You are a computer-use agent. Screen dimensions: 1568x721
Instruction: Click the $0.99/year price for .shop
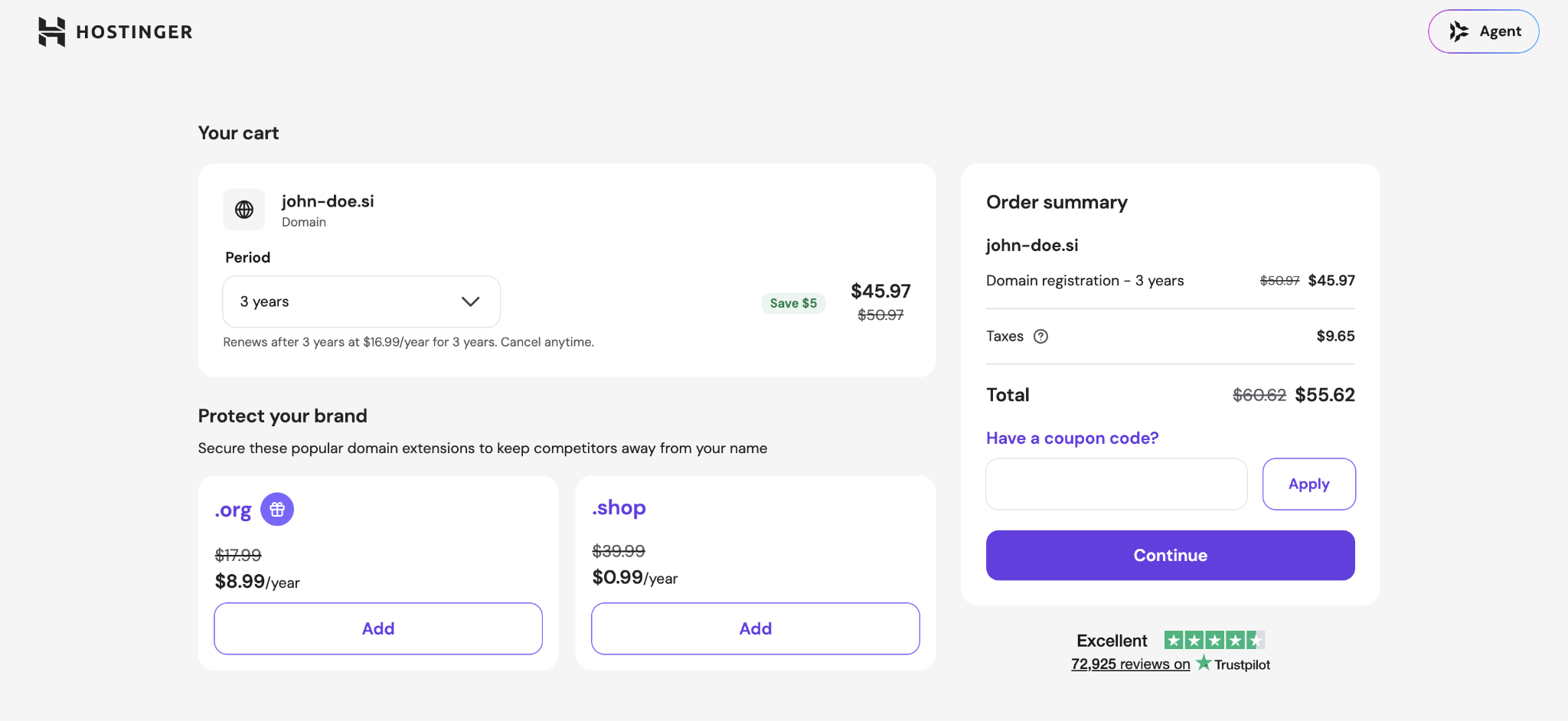(x=635, y=577)
